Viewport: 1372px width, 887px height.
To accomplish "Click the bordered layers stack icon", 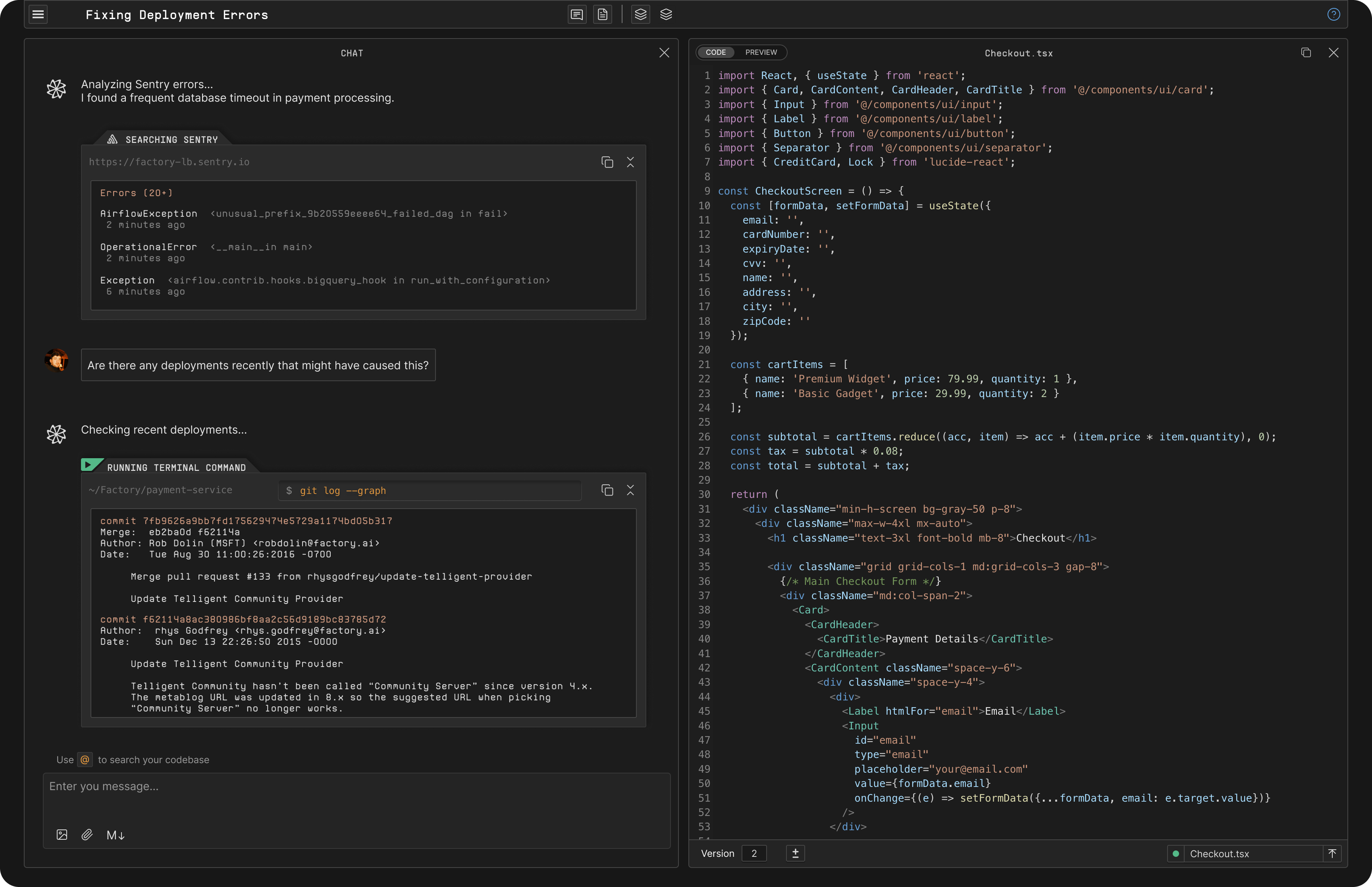I will pyautogui.click(x=640, y=14).
